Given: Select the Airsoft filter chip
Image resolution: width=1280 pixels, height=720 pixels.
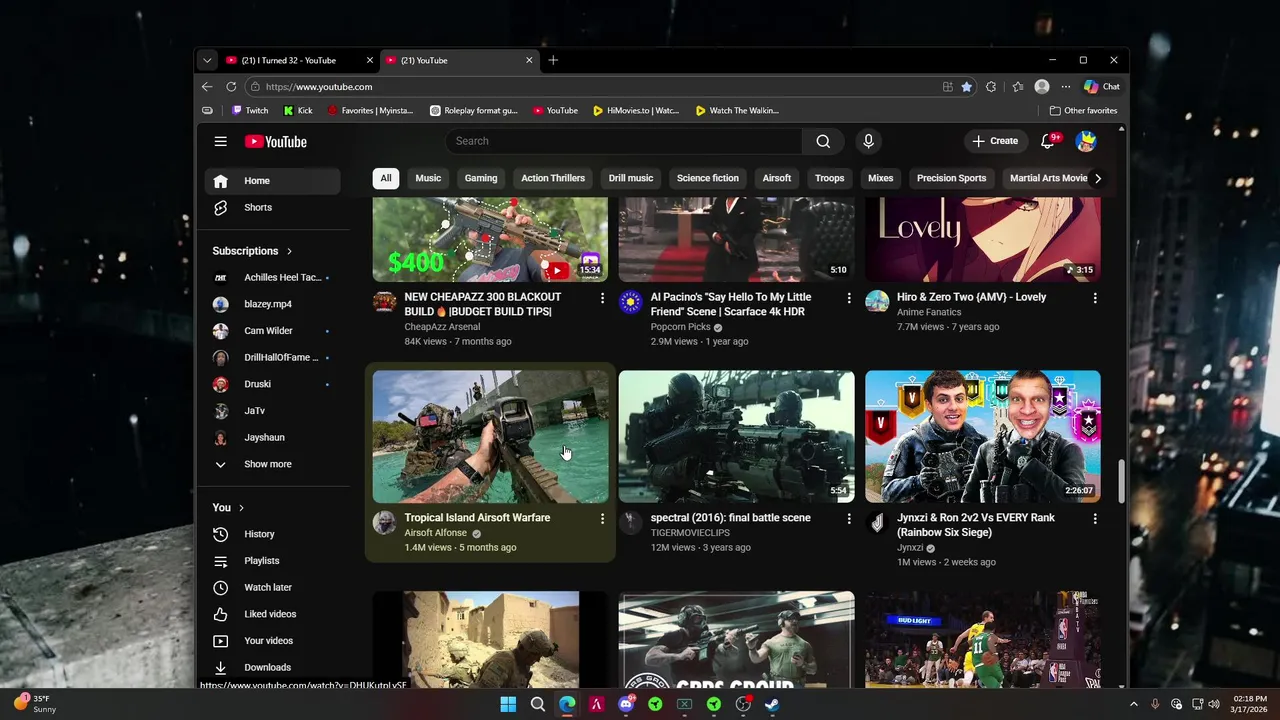Looking at the screenshot, I should 777,178.
